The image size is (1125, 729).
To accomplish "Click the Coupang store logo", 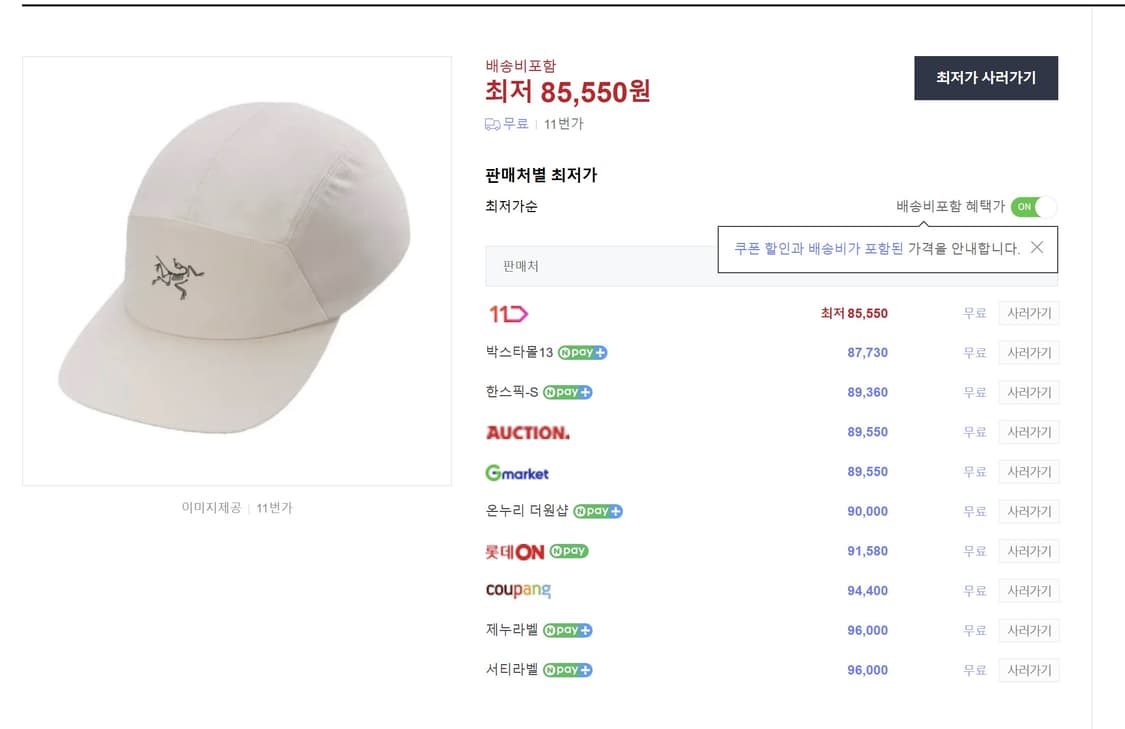I will (518, 590).
